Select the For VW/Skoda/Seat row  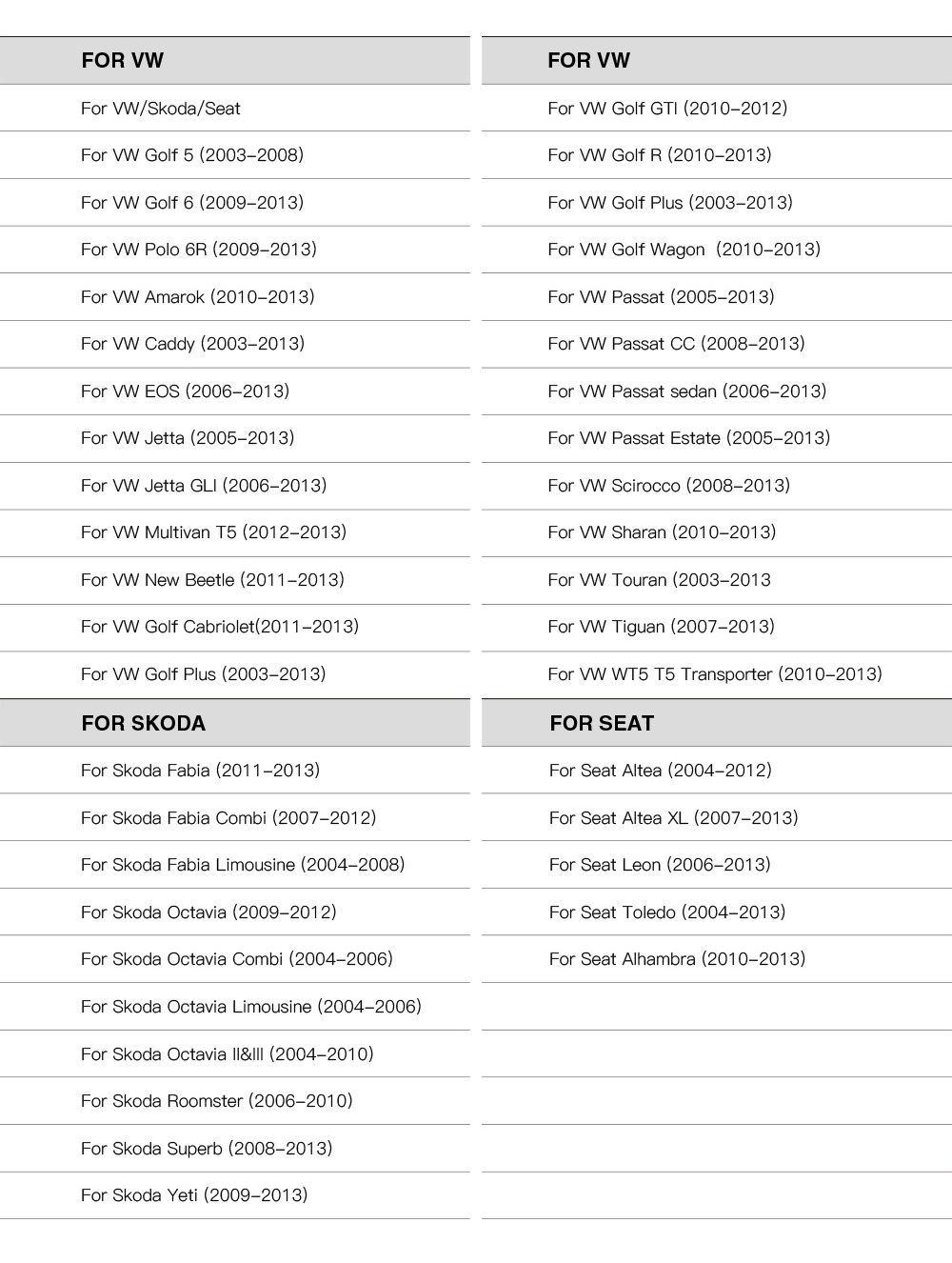[x=161, y=109]
